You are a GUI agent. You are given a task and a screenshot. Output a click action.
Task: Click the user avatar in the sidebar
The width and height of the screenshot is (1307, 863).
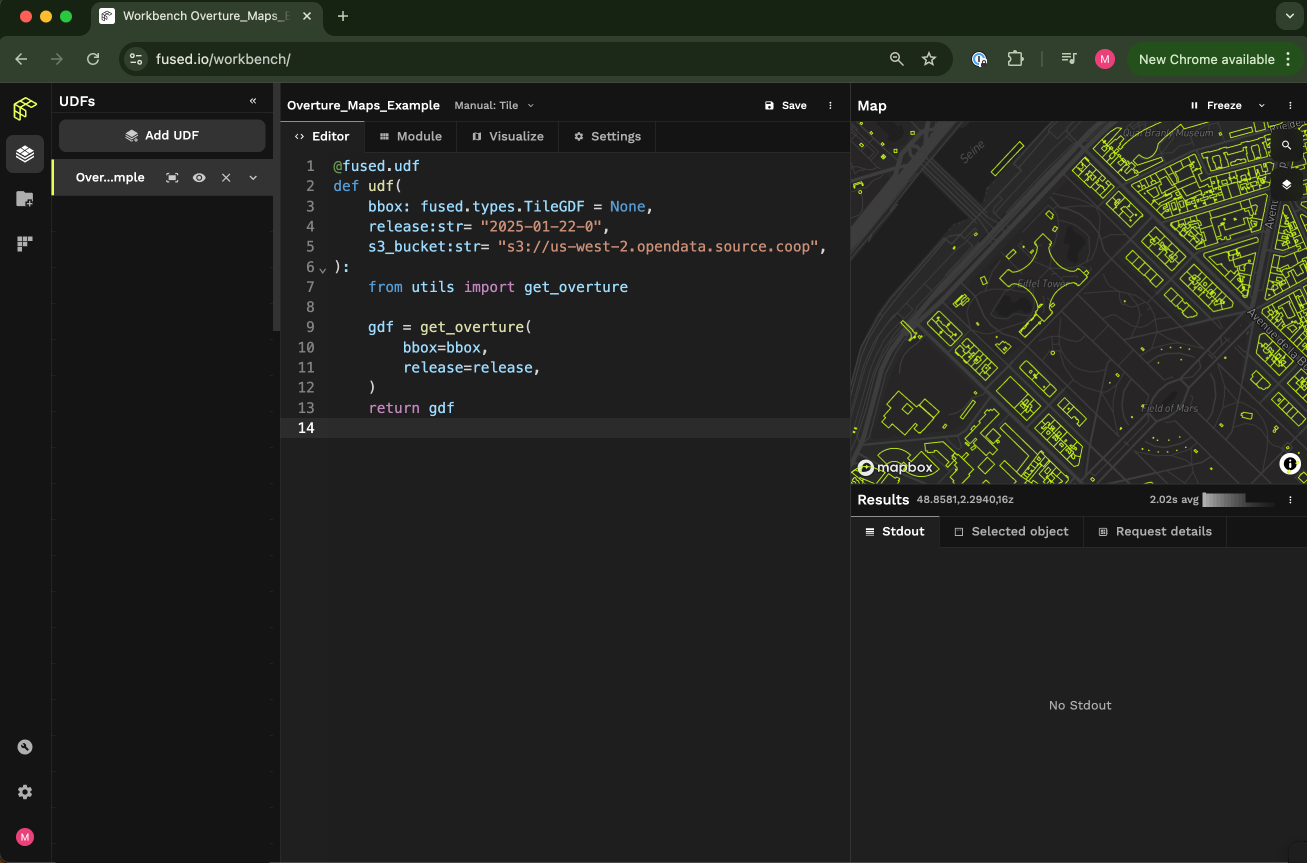point(25,837)
